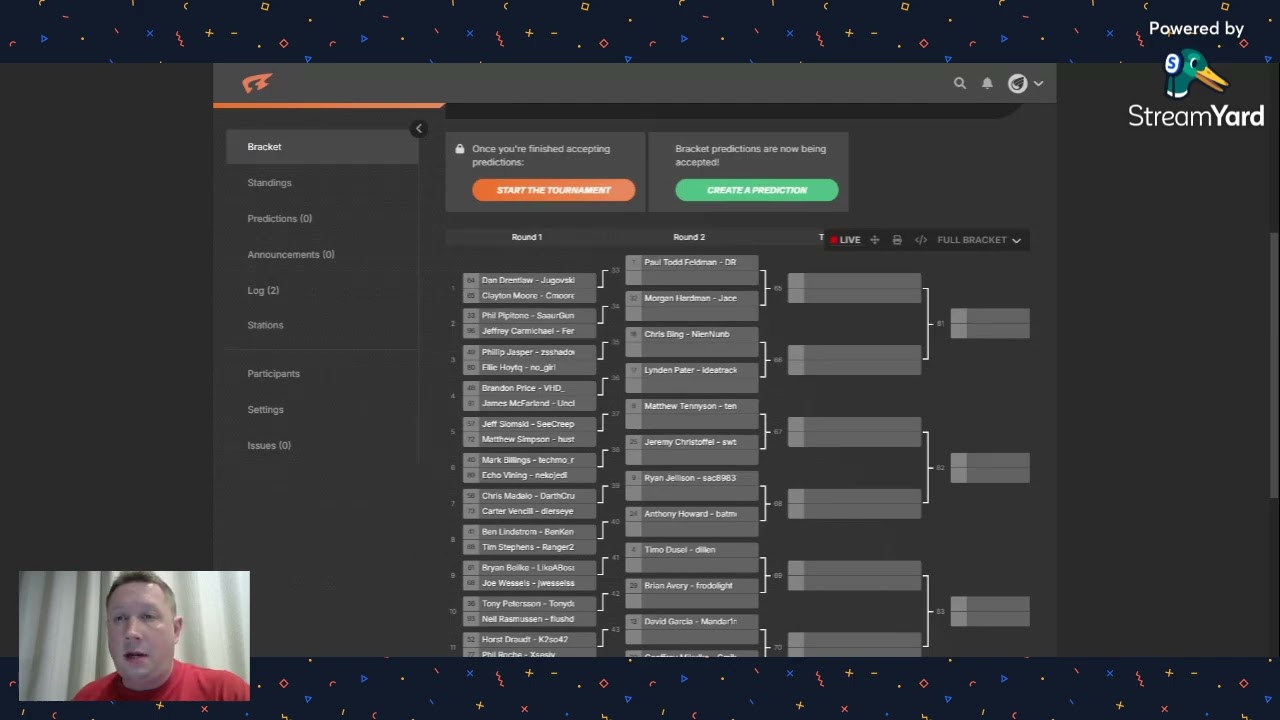
Task: Select Round 2 seed Brian Avery
Action: click(692, 586)
